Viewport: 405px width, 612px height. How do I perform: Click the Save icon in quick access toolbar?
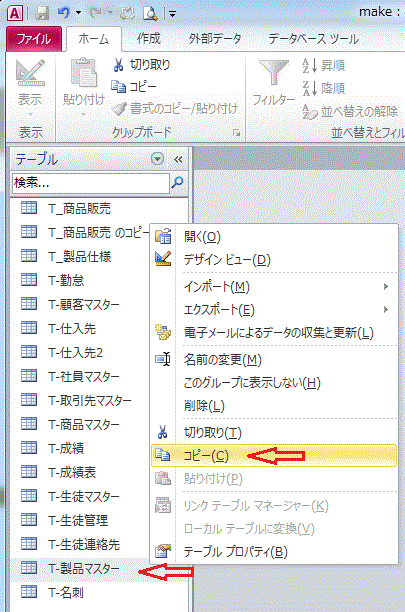click(x=42, y=14)
